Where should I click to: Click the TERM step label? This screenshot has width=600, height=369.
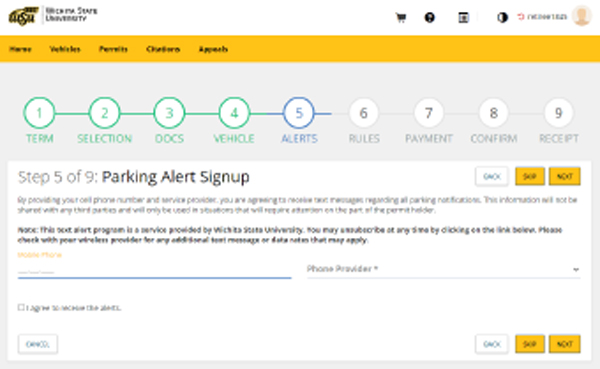(x=39, y=139)
